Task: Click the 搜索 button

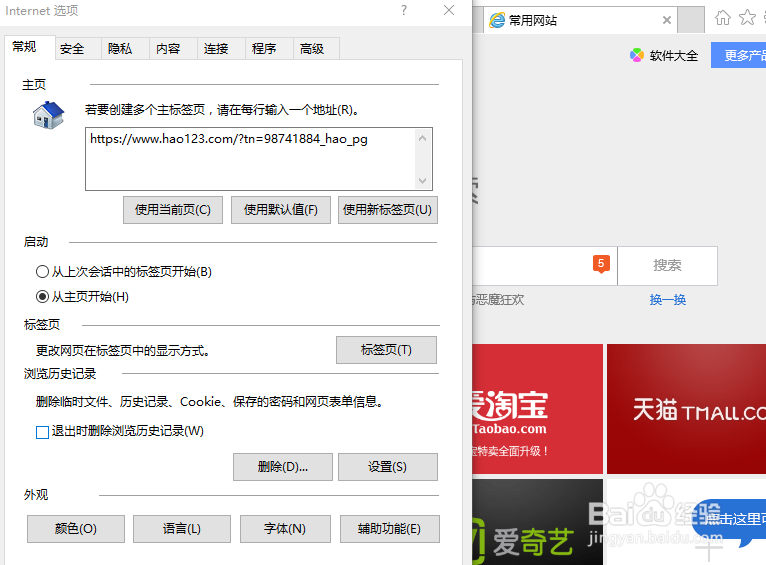Action: (667, 266)
